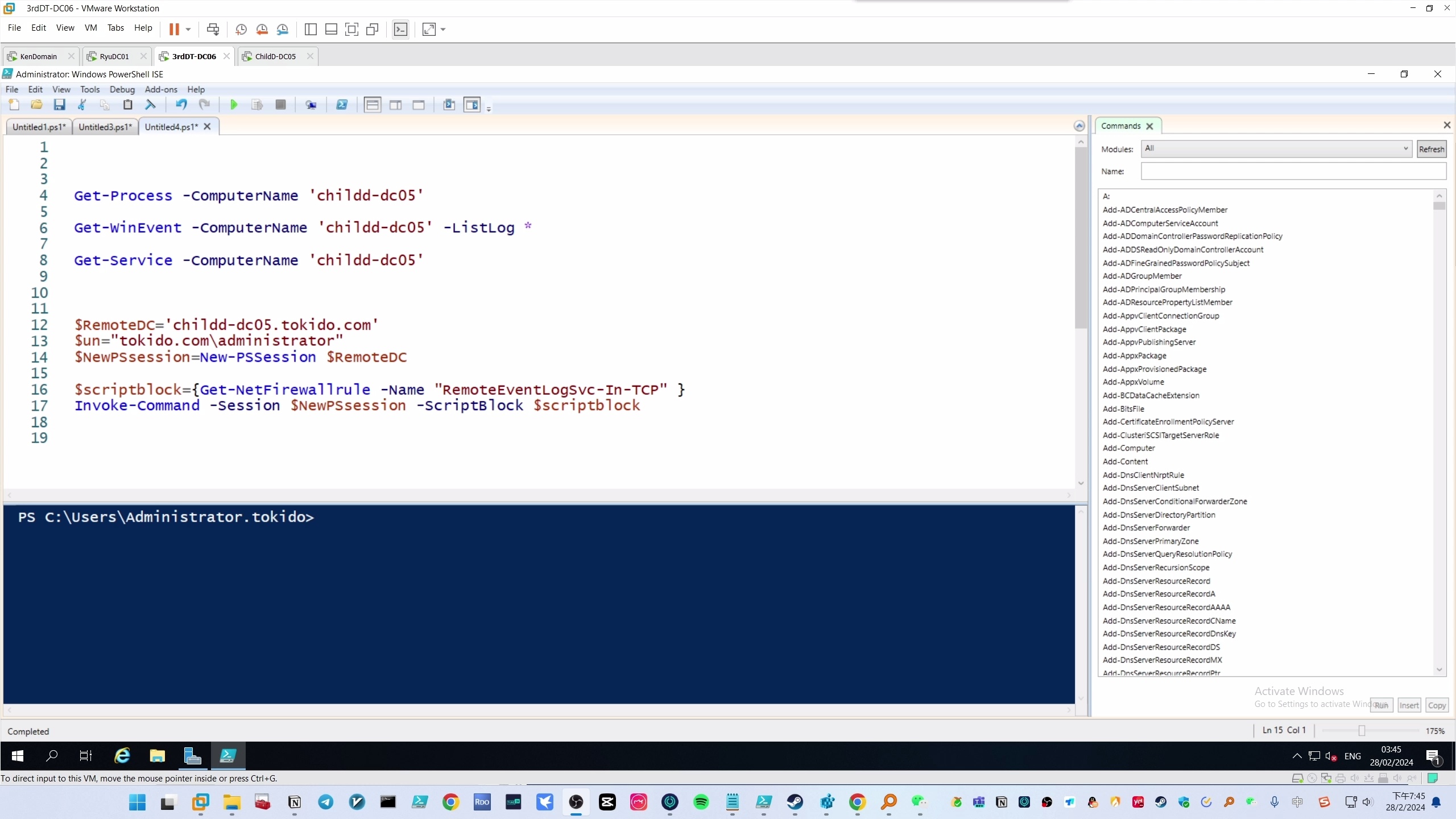Switch to Untitled3.ps1 tab
This screenshot has width=1456, height=819.
(105, 127)
